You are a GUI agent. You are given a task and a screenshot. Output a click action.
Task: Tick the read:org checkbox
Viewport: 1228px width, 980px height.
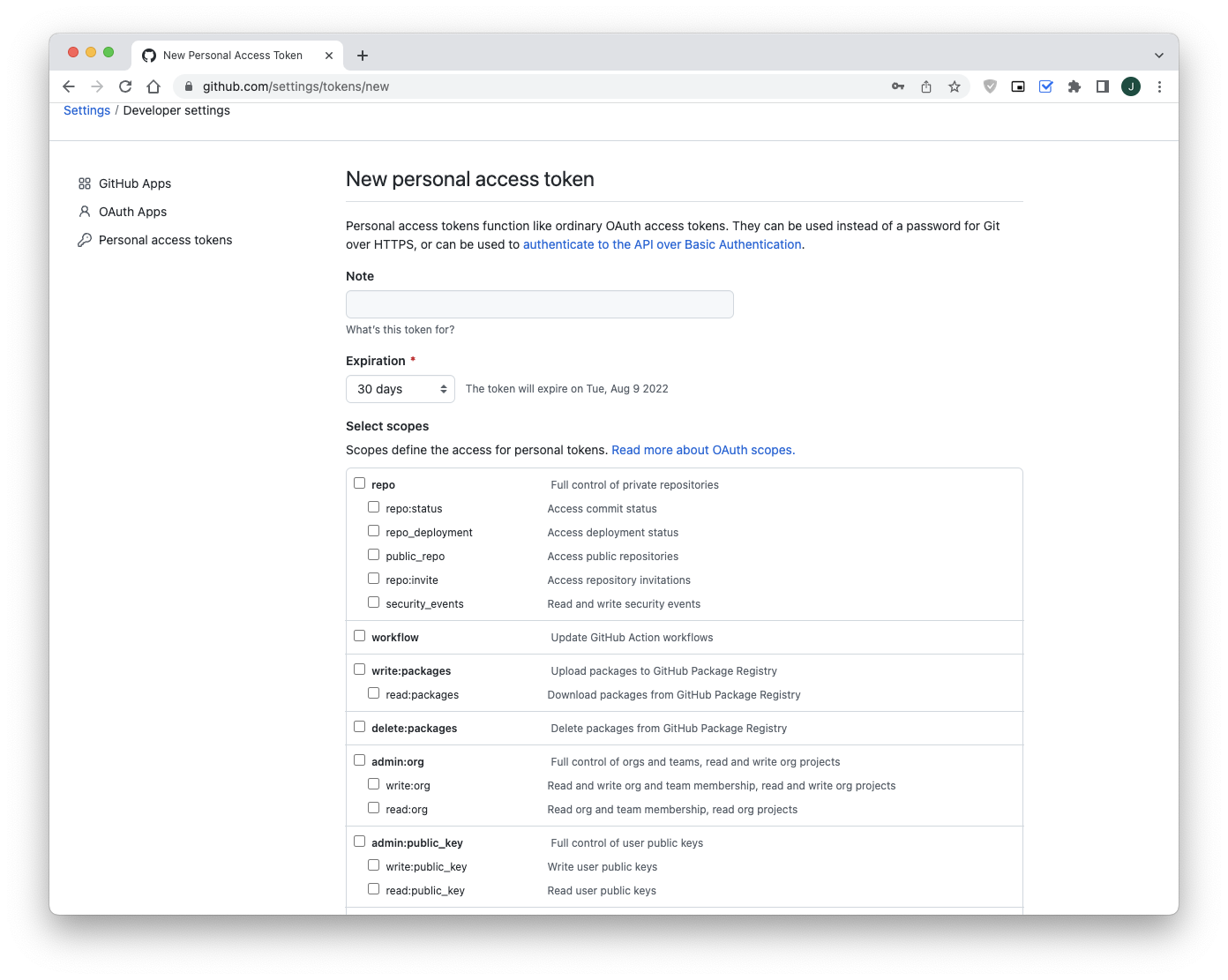point(373,808)
